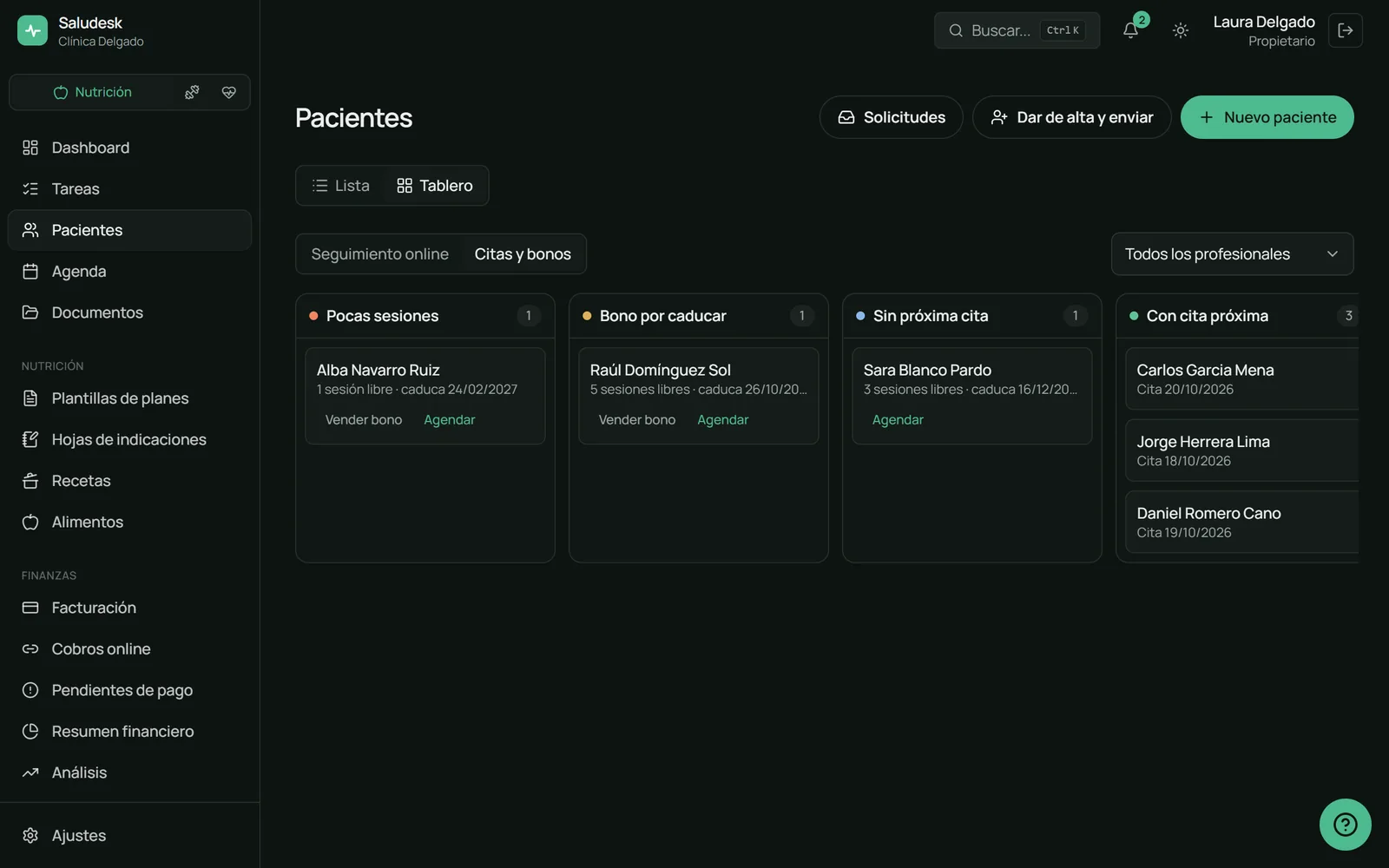Click Agendar for Alba Navarro Ruiz
1389x868 pixels.
pos(450,420)
